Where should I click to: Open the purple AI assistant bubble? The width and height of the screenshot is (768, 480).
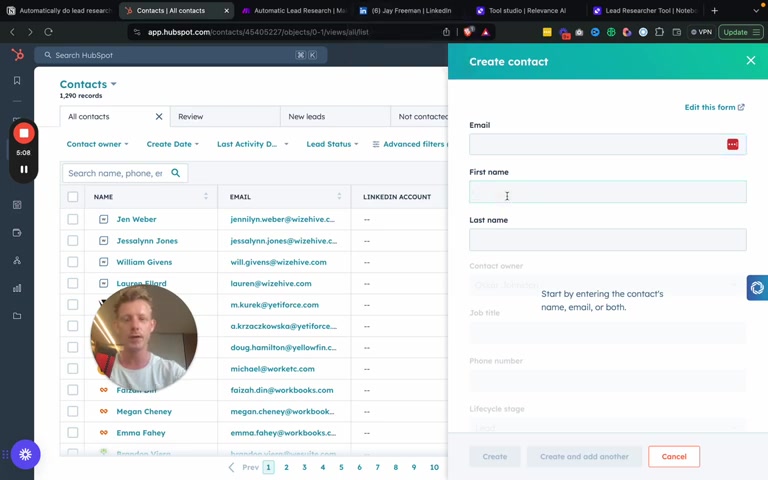tap(25, 455)
